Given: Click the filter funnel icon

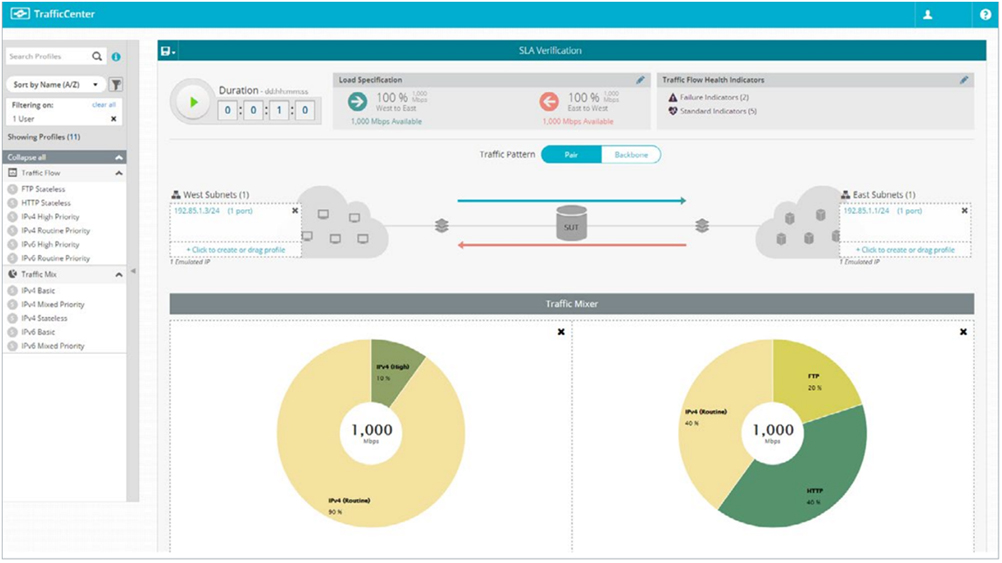Looking at the screenshot, I should pyautogui.click(x=116, y=85).
